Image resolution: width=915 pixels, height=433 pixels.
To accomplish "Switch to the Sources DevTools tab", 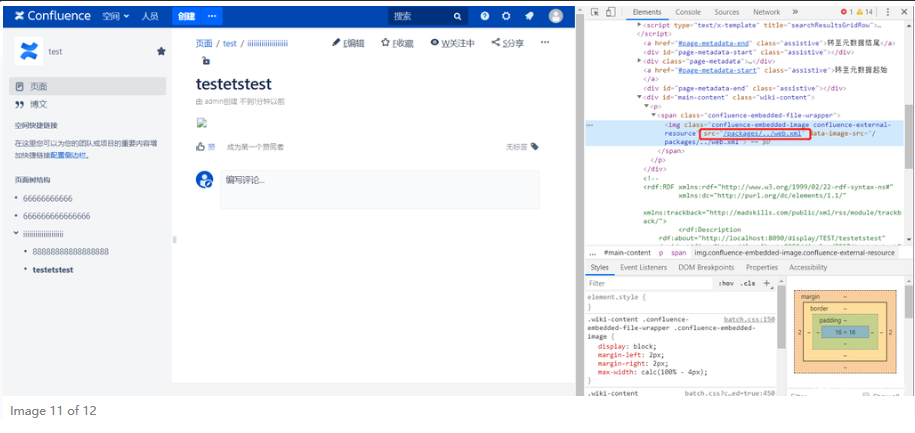I will (x=727, y=12).
